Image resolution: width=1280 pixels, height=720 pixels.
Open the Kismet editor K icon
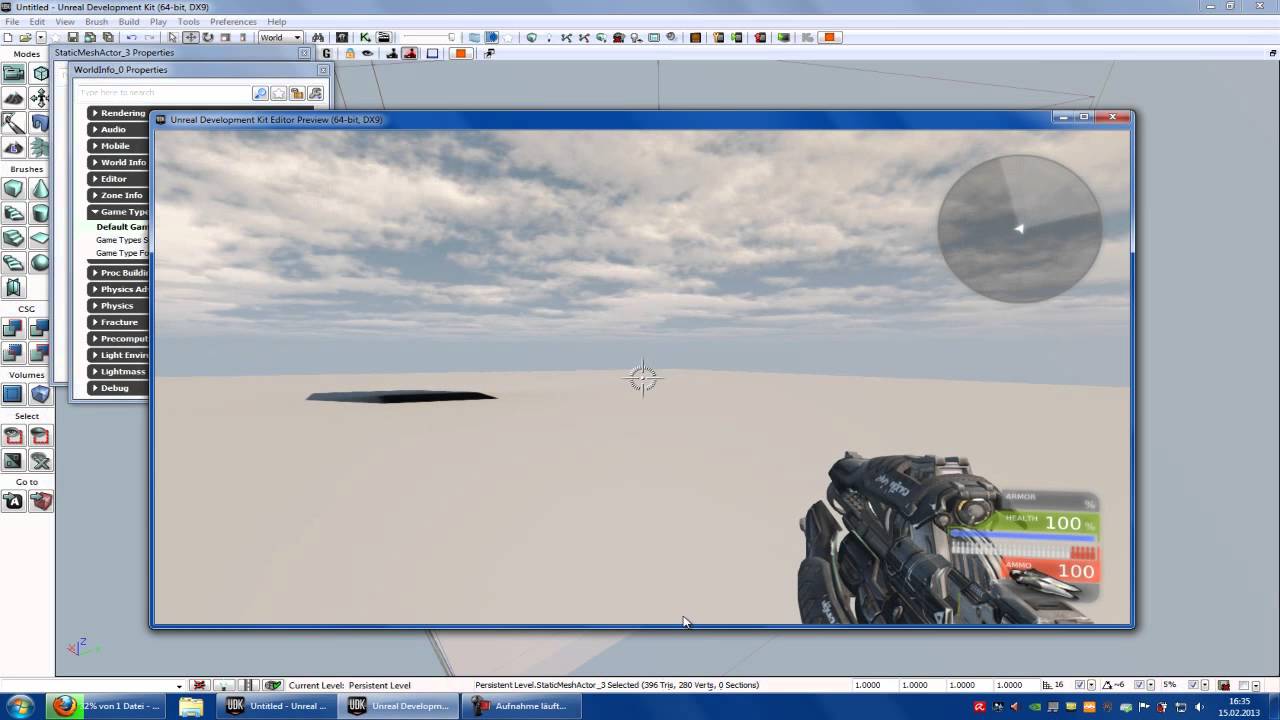(x=365, y=38)
